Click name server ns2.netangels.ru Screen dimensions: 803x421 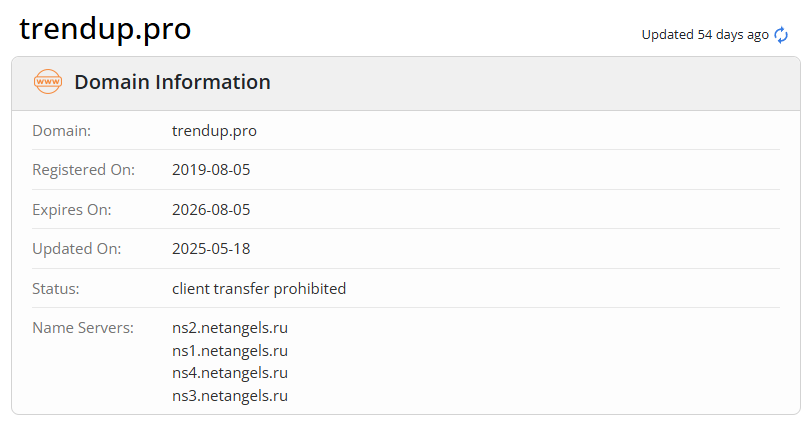click(230, 328)
